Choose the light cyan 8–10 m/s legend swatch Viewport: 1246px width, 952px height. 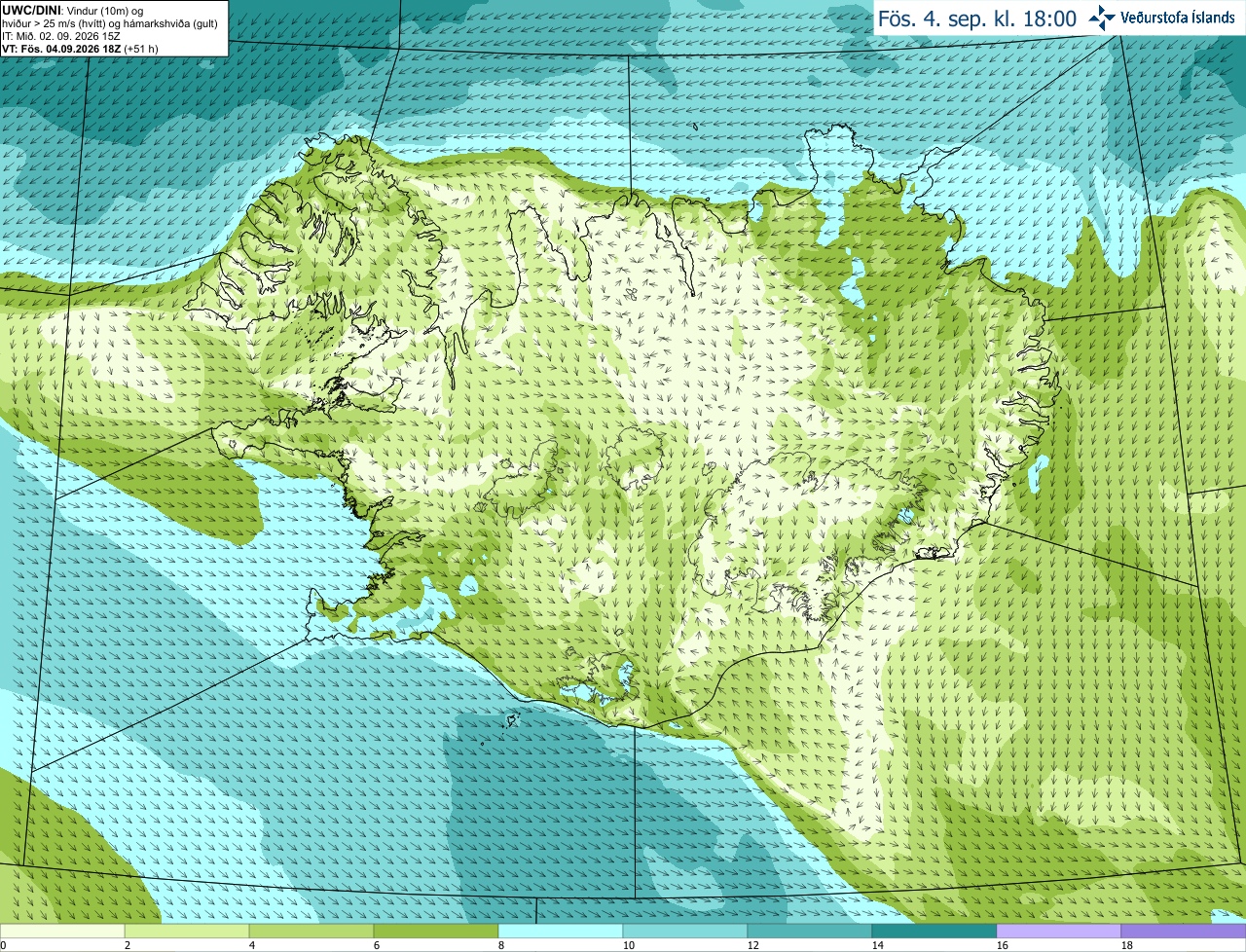pyautogui.click(x=561, y=932)
